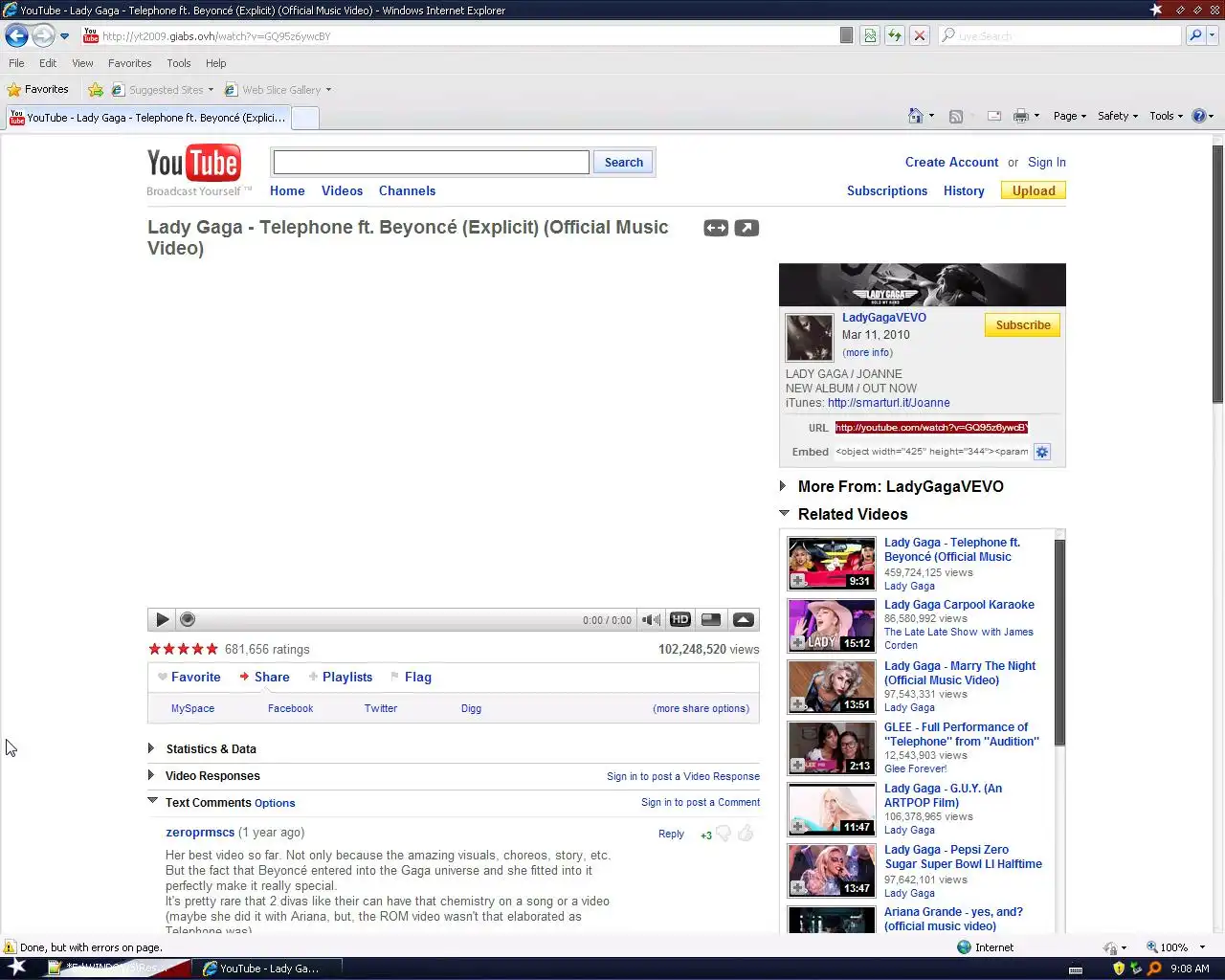The image size is (1225, 980).
Task: Click the embed customize gear icon
Action: tap(1042, 452)
